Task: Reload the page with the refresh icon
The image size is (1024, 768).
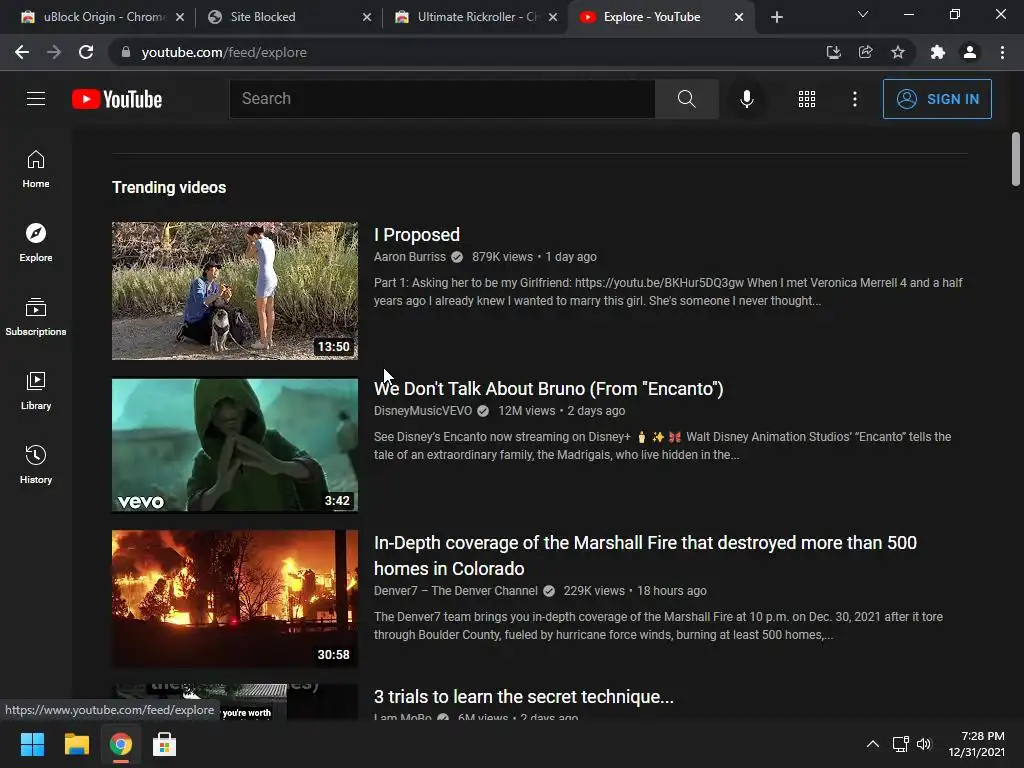Action: pos(86,52)
